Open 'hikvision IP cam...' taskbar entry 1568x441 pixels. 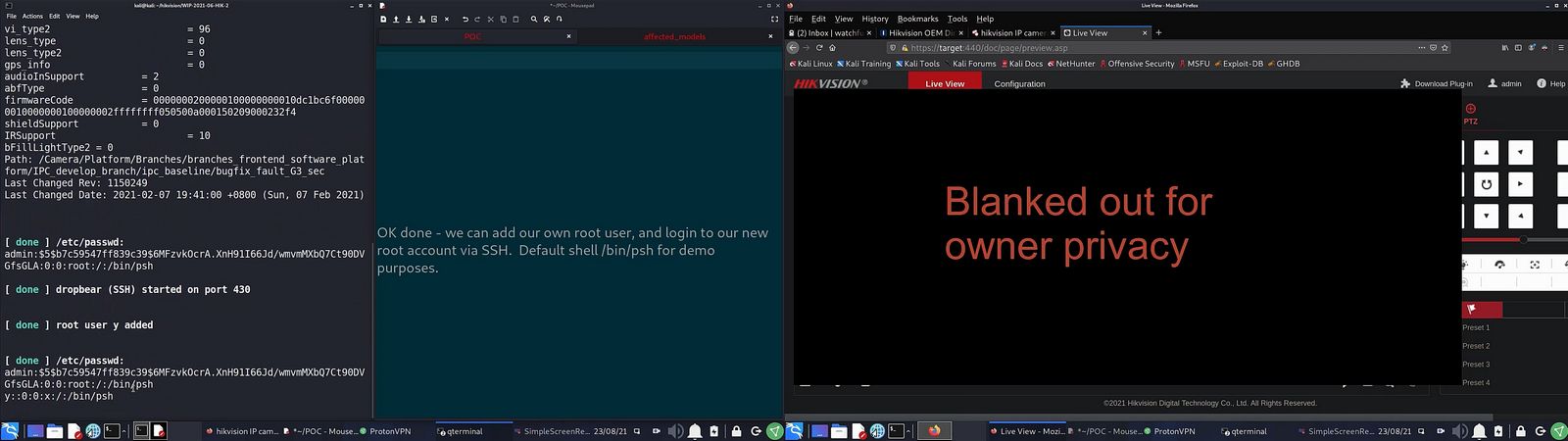[x=240, y=431]
